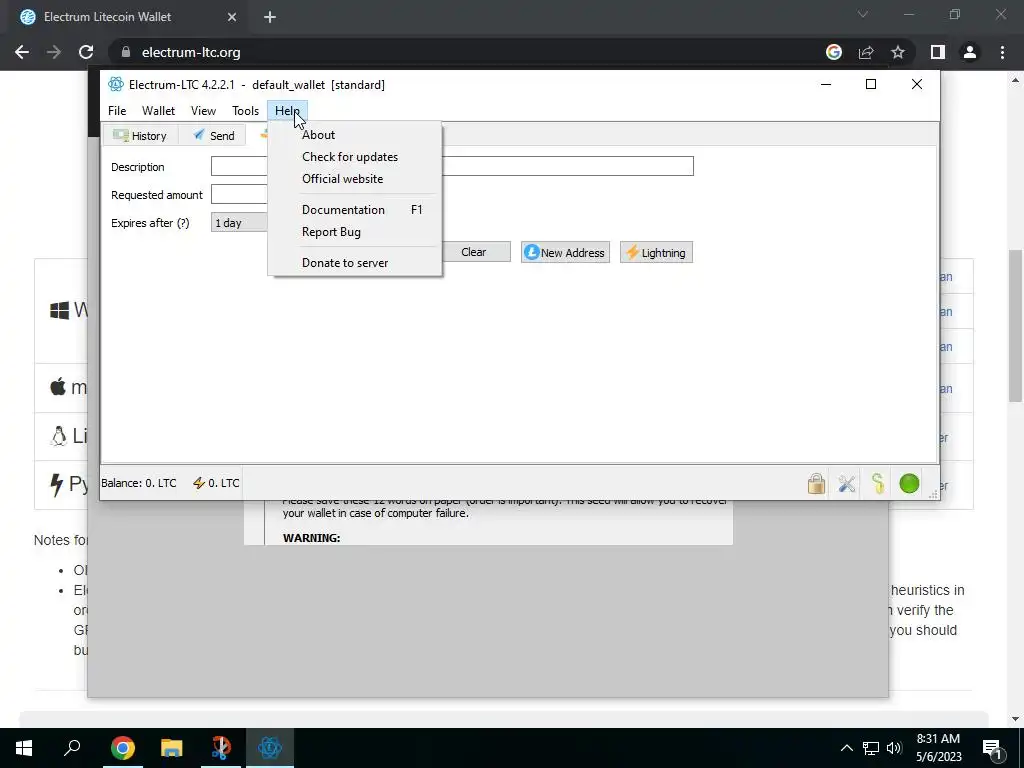The width and height of the screenshot is (1024, 768).
Task: Open Chrome tab search chevron
Action: pyautogui.click(x=863, y=14)
